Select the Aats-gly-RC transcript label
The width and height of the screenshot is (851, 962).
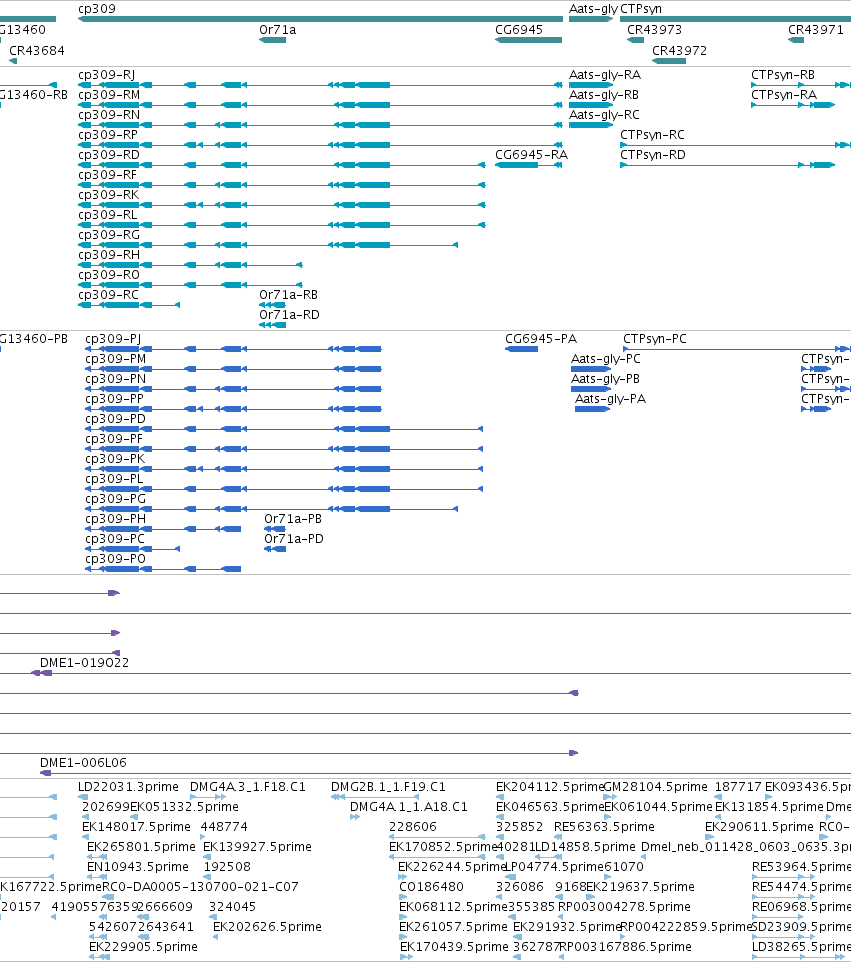click(604, 115)
